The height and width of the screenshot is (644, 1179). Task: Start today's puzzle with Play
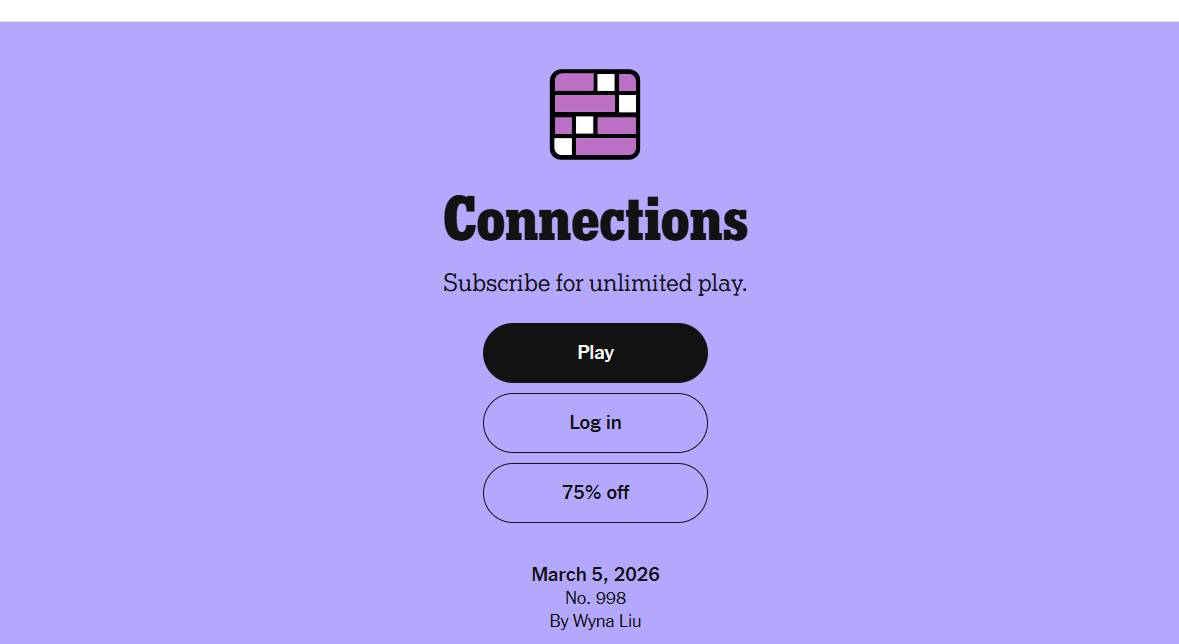point(595,352)
